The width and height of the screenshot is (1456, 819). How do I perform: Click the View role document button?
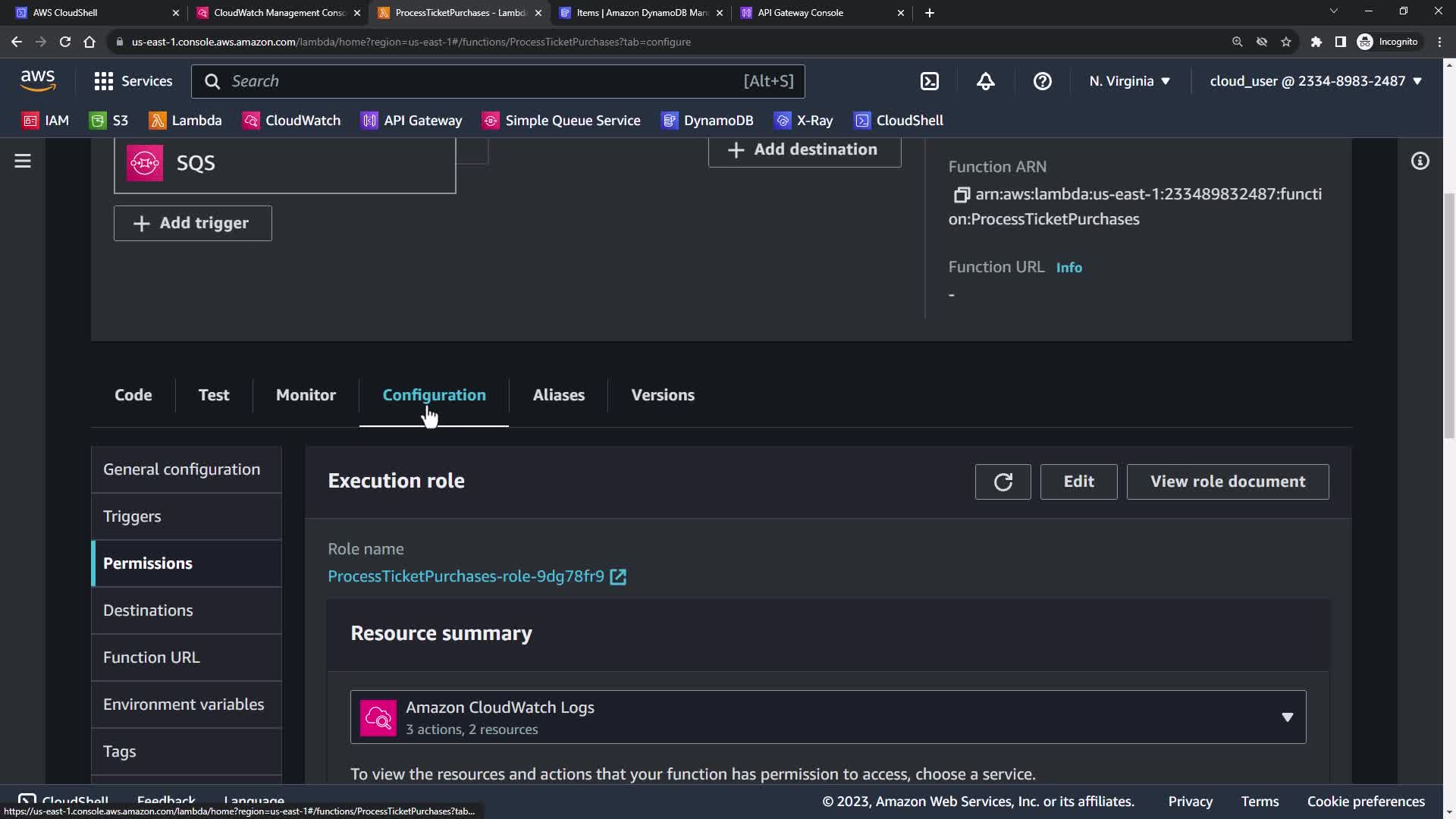[x=1227, y=482]
